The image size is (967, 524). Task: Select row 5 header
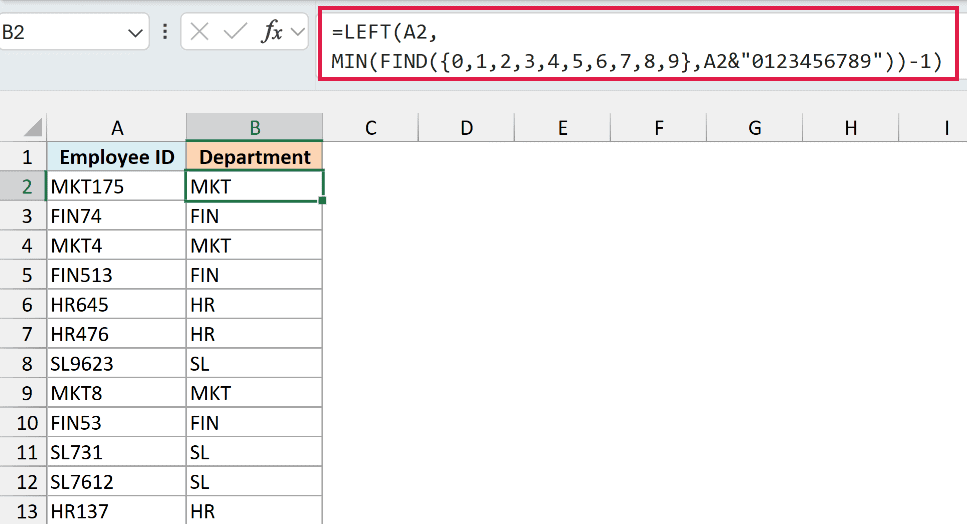[x=23, y=275]
